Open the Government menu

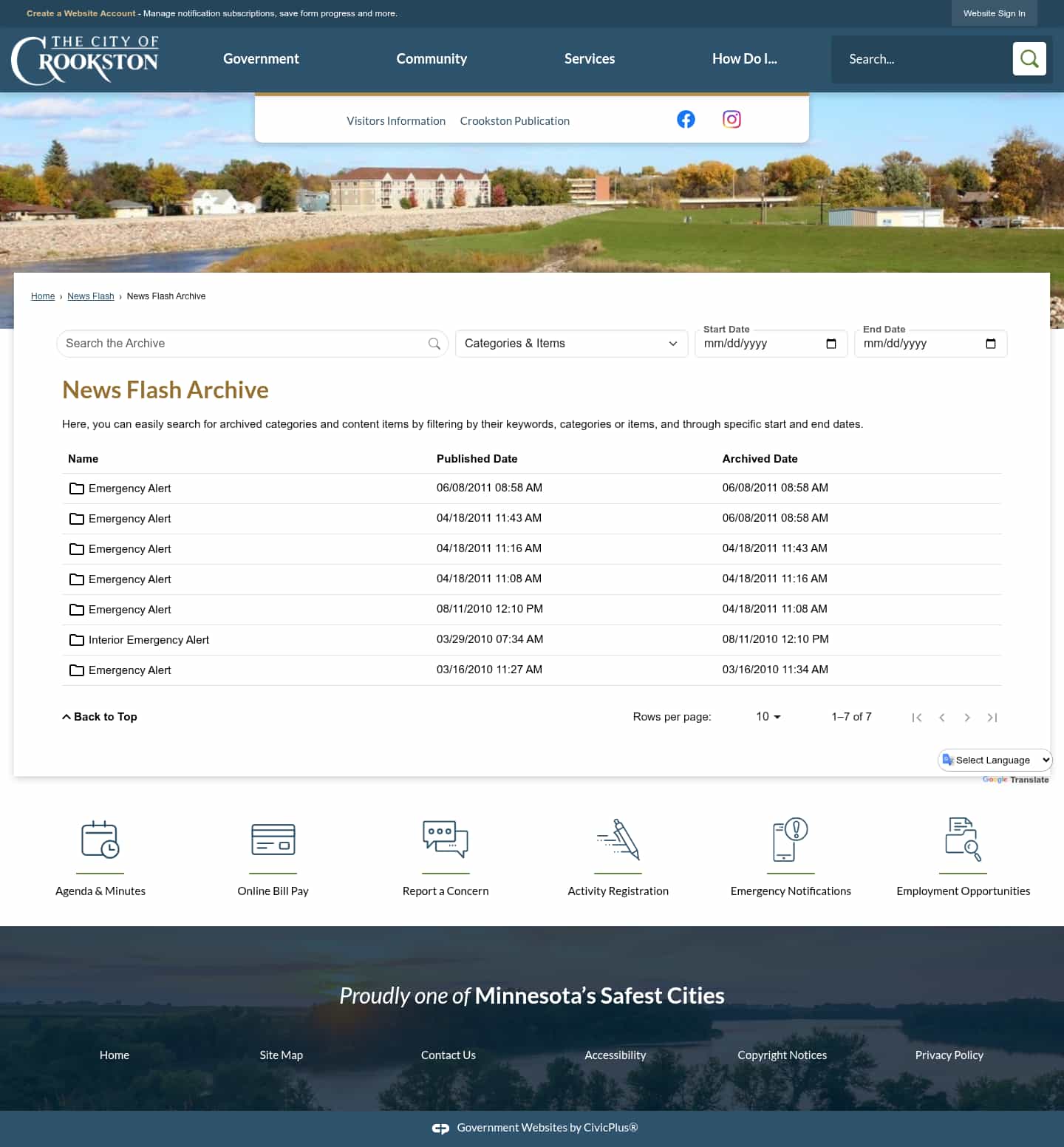click(x=261, y=59)
